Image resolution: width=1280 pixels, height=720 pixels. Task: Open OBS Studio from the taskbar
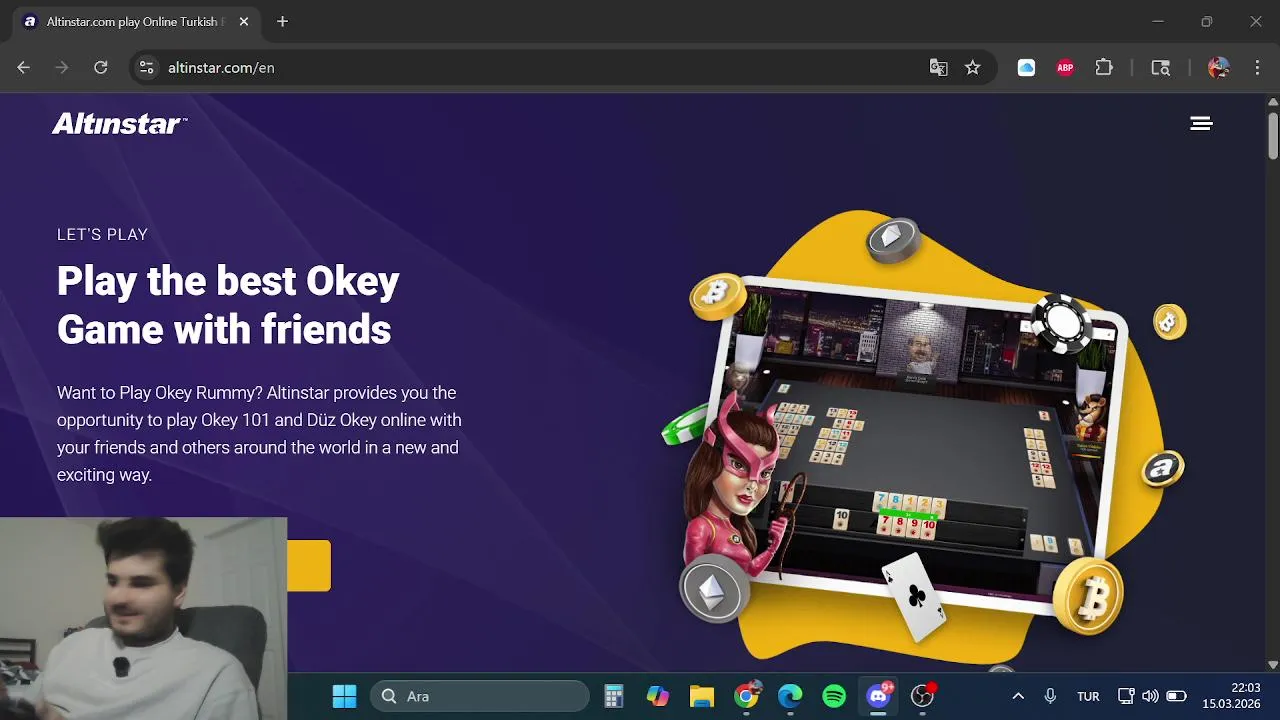pyautogui.click(x=922, y=696)
